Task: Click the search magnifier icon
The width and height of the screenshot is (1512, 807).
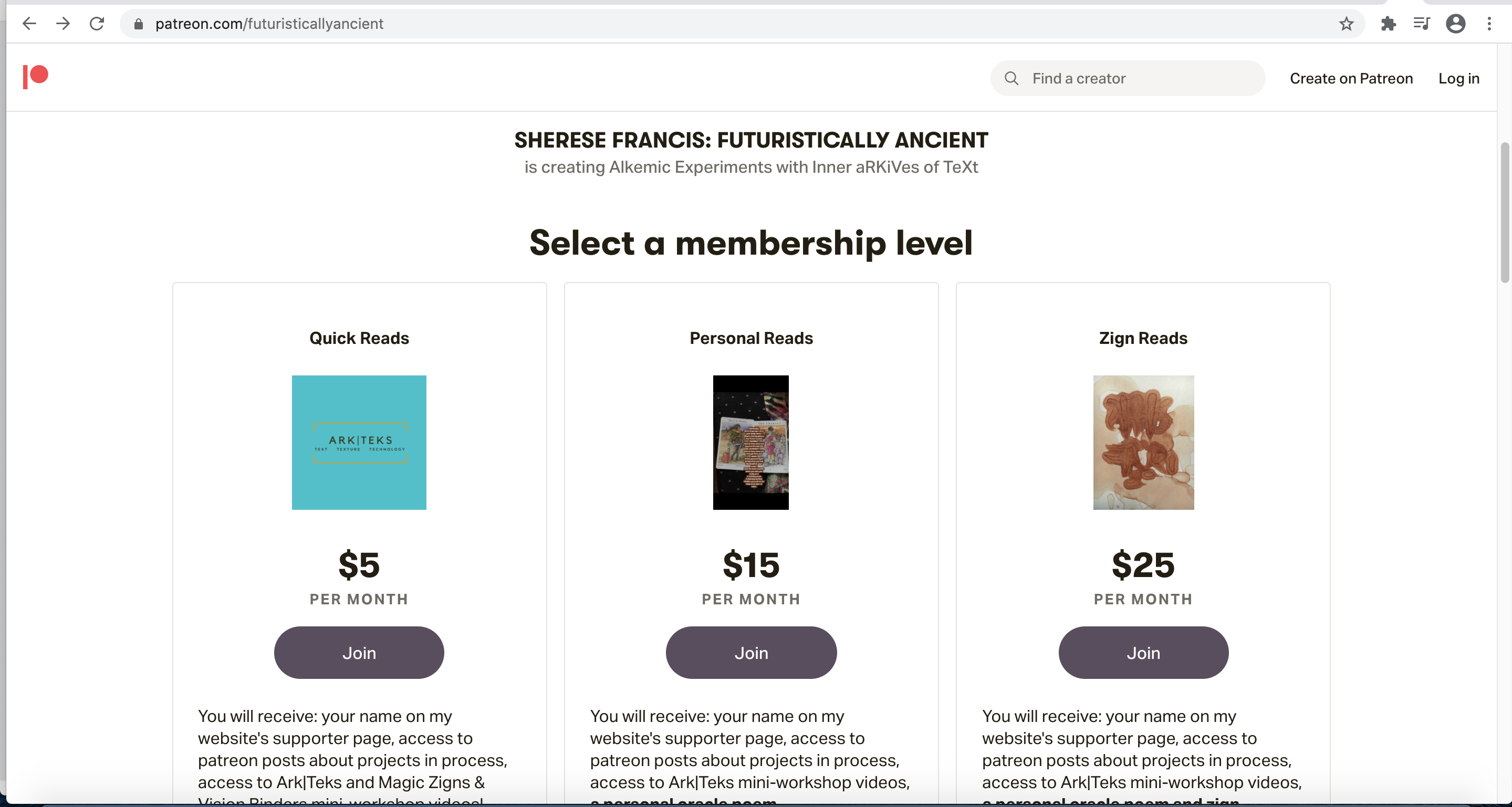Action: click(1012, 79)
